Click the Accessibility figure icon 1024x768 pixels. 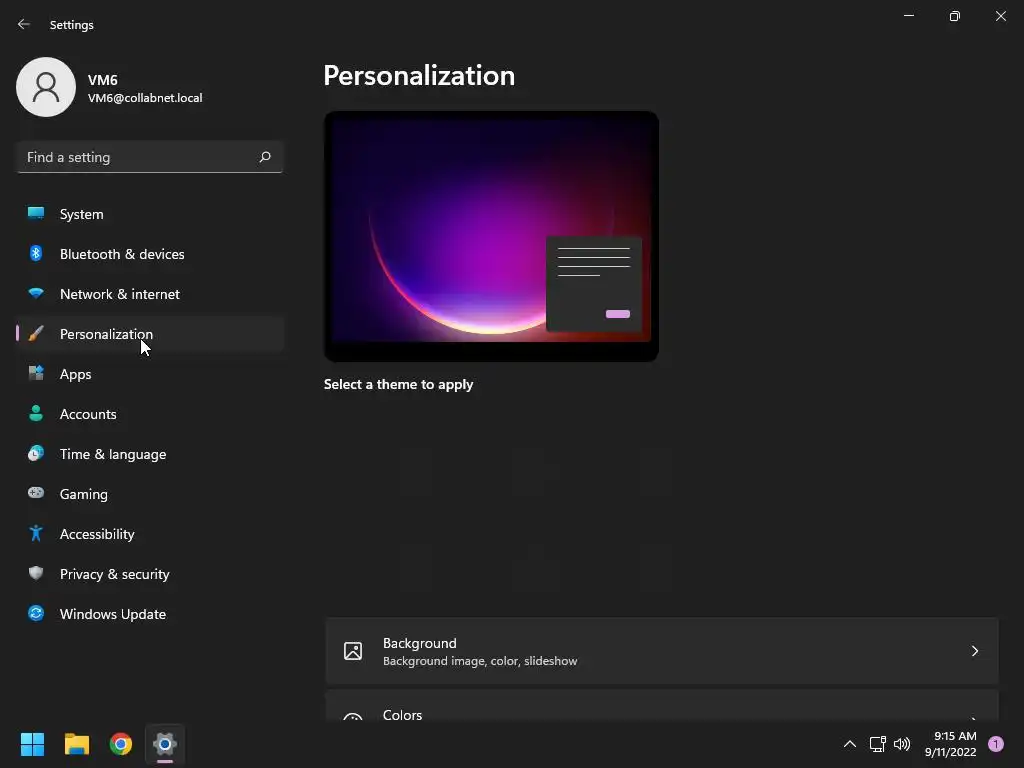pos(36,534)
